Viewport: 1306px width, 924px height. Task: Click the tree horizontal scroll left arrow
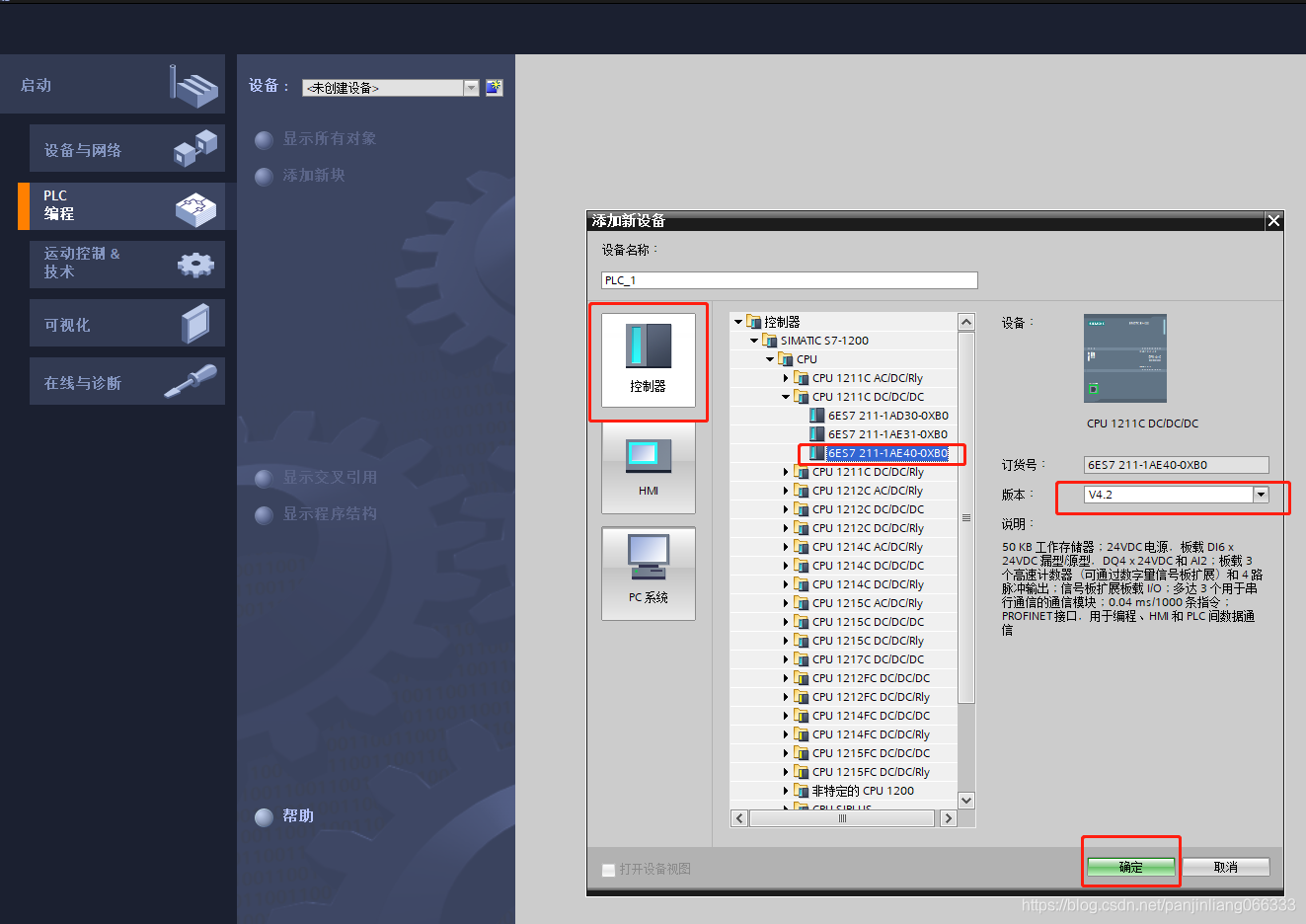[x=739, y=818]
